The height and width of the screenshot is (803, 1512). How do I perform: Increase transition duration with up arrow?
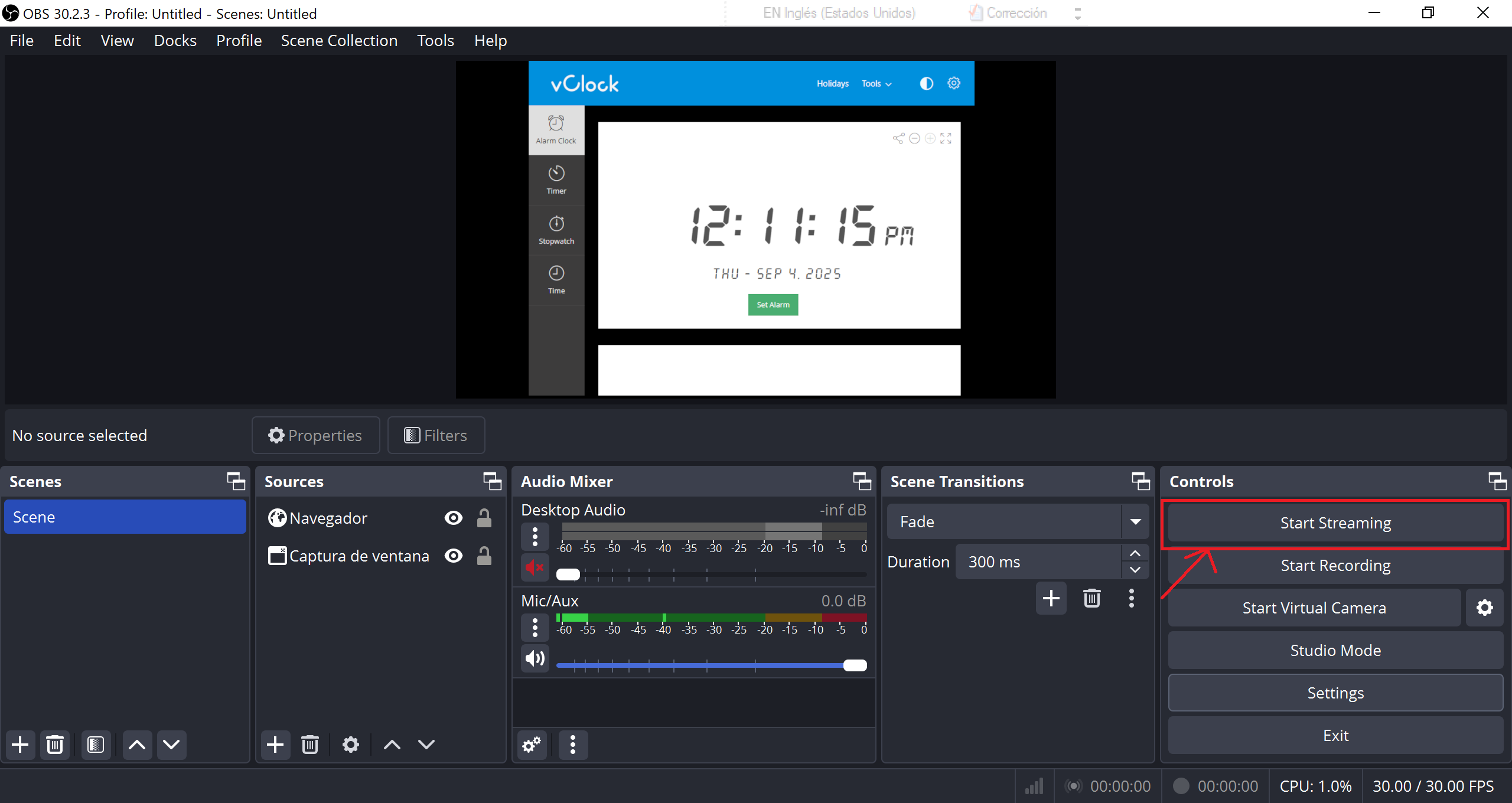coord(1135,553)
